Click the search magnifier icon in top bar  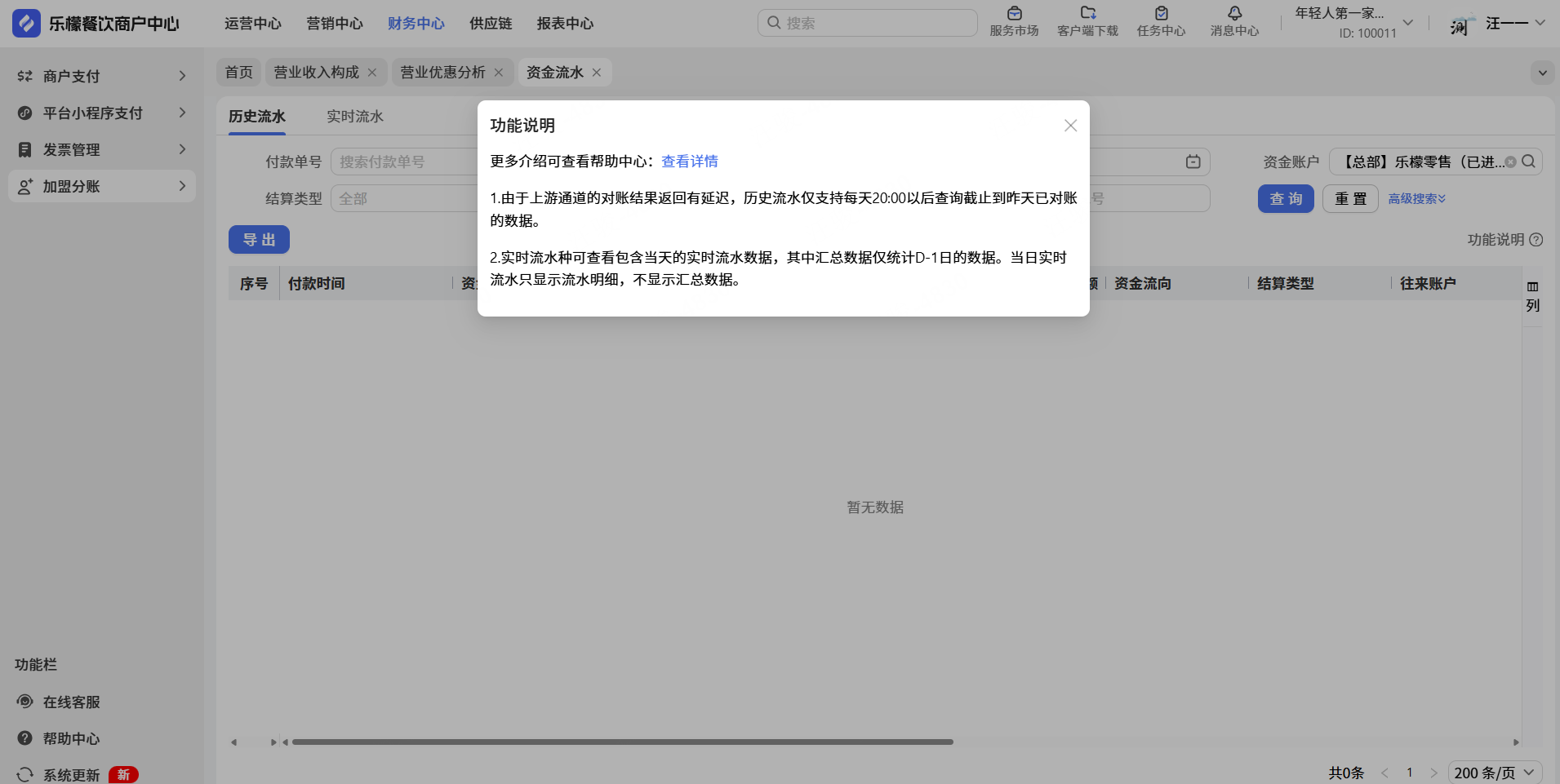[x=774, y=23]
